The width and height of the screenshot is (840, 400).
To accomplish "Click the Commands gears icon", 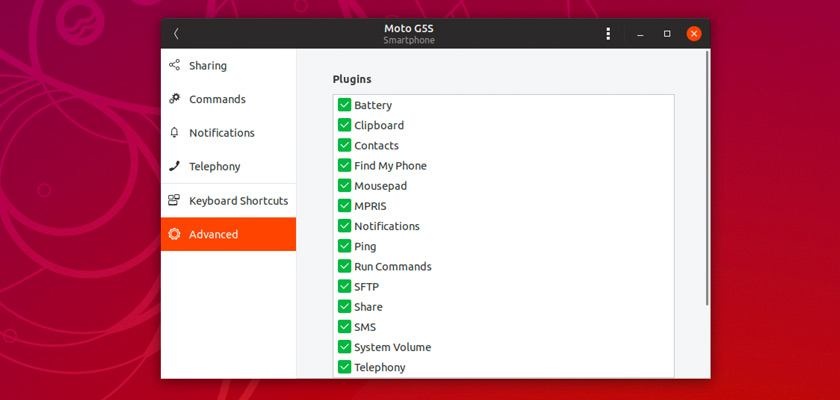I will point(174,99).
